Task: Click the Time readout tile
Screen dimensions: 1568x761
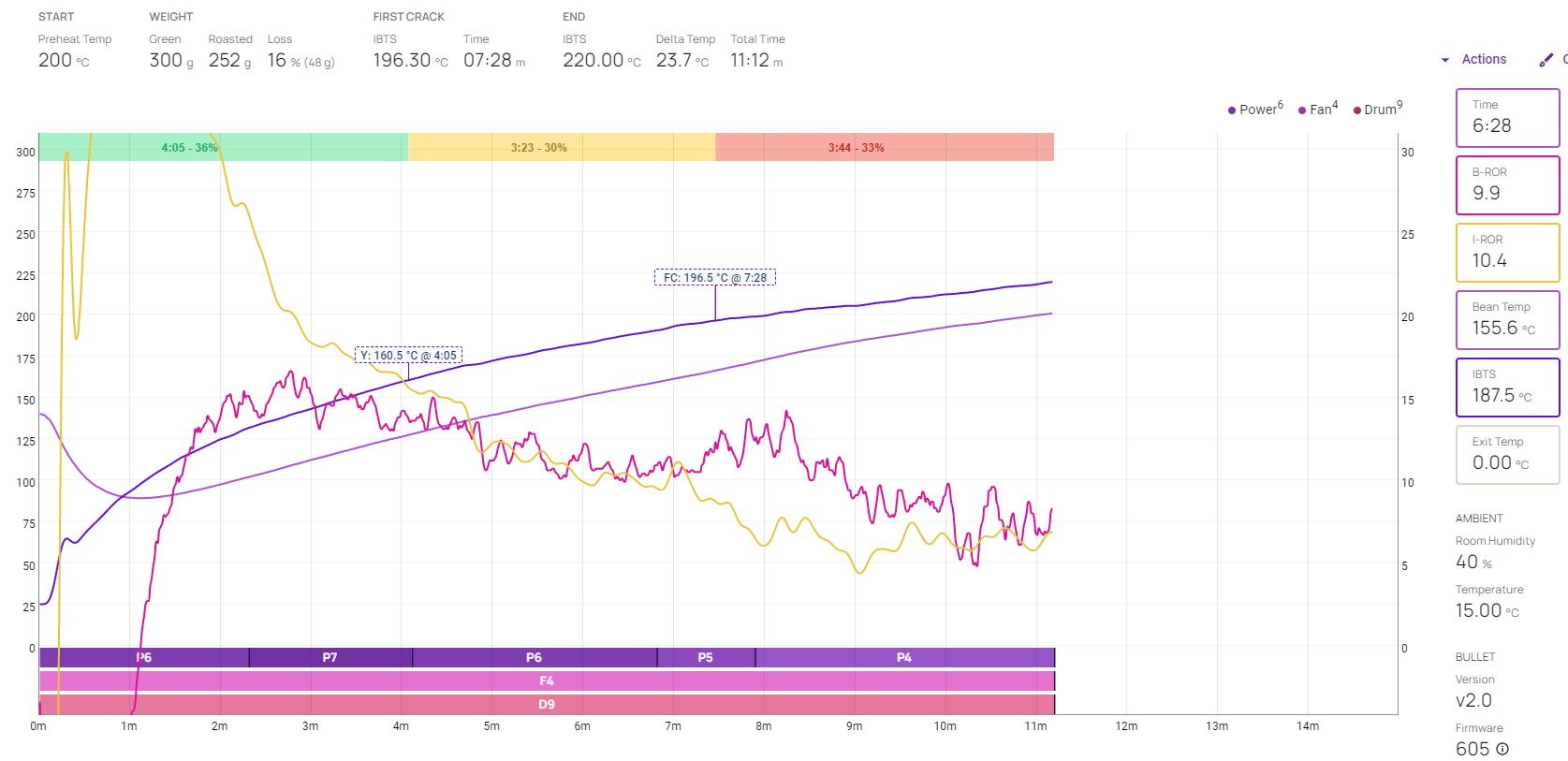Action: click(x=1507, y=118)
